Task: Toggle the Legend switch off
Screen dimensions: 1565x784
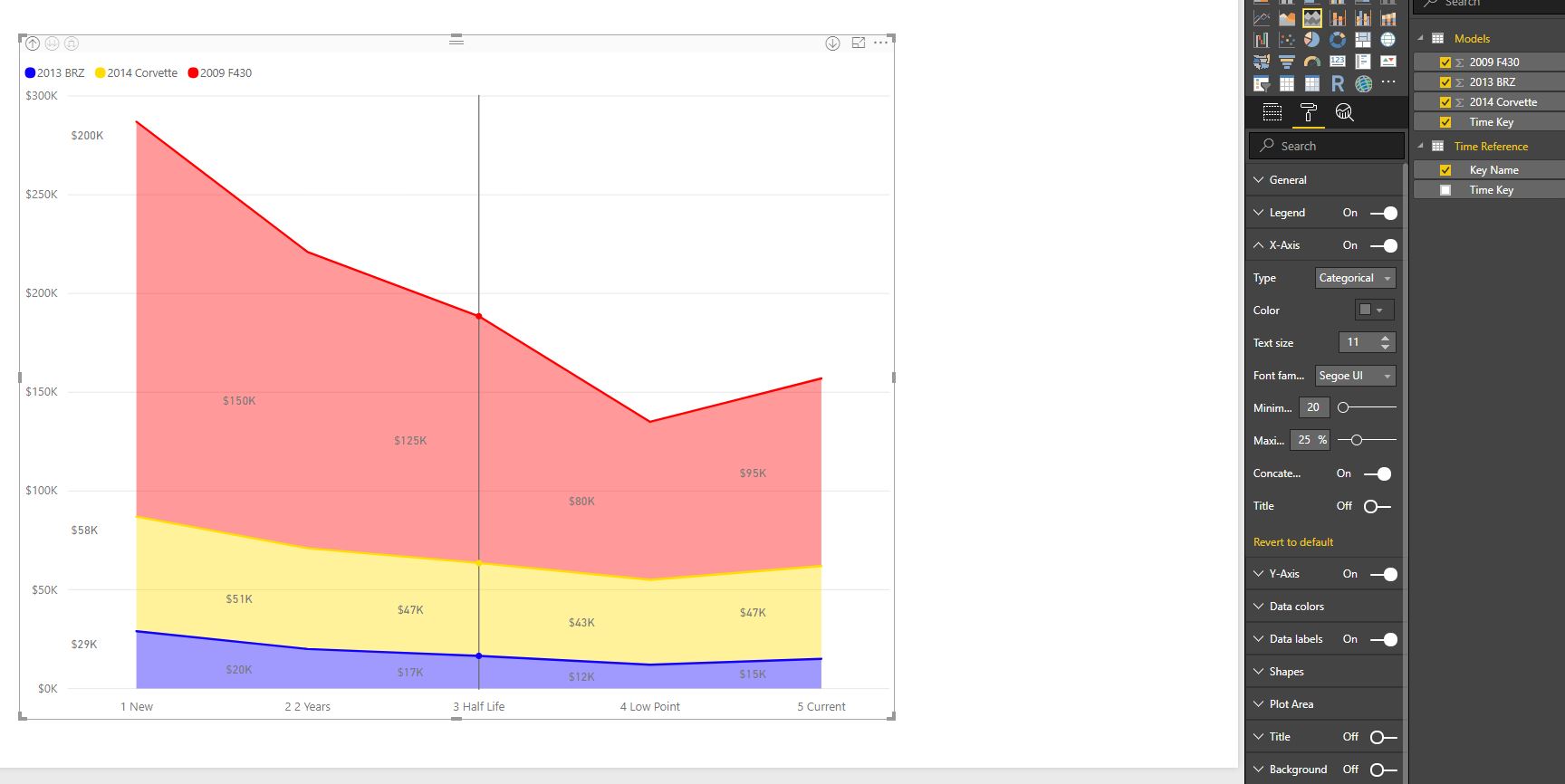Action: click(1384, 213)
